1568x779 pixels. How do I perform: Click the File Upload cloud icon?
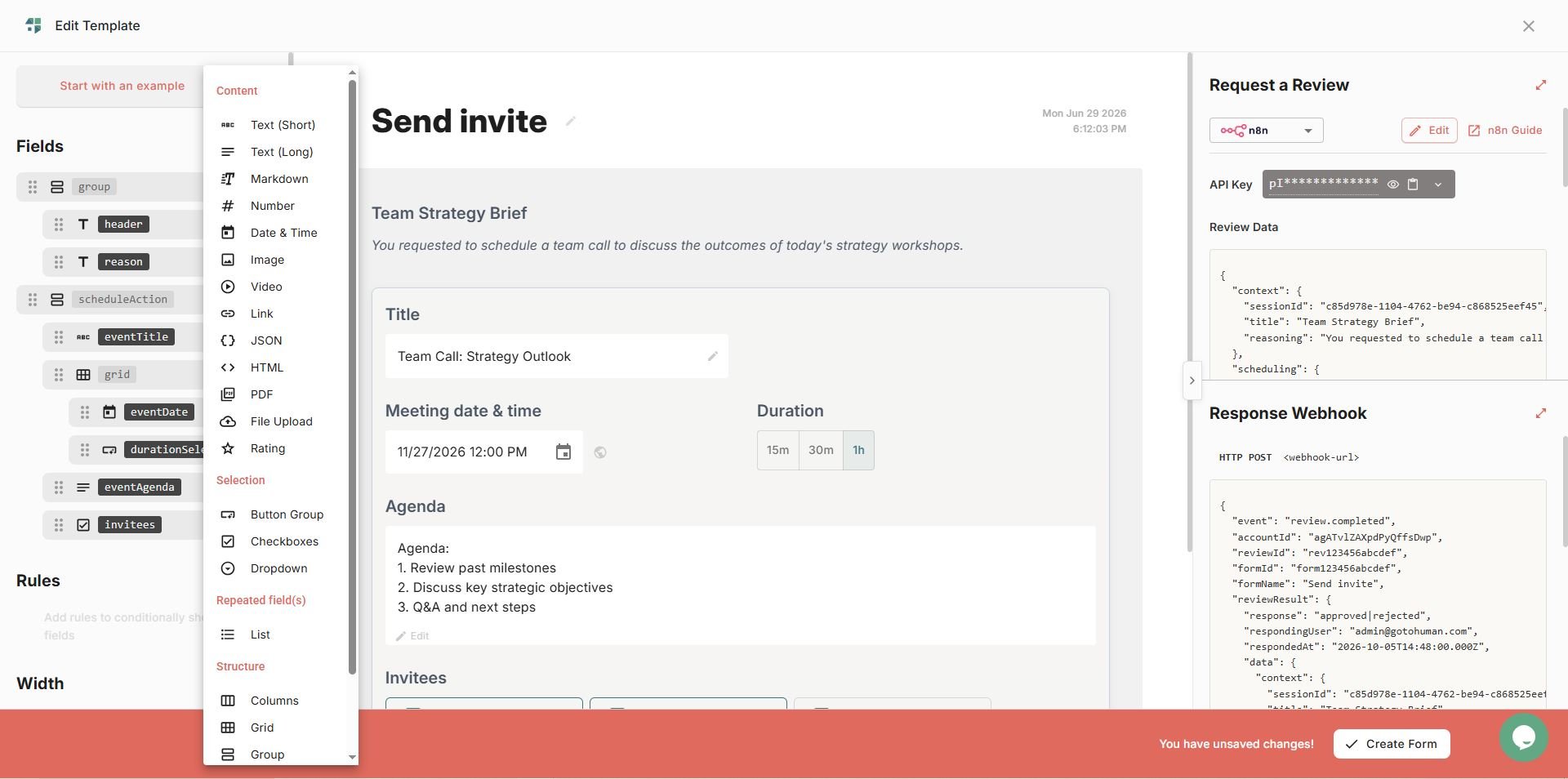[x=228, y=421]
